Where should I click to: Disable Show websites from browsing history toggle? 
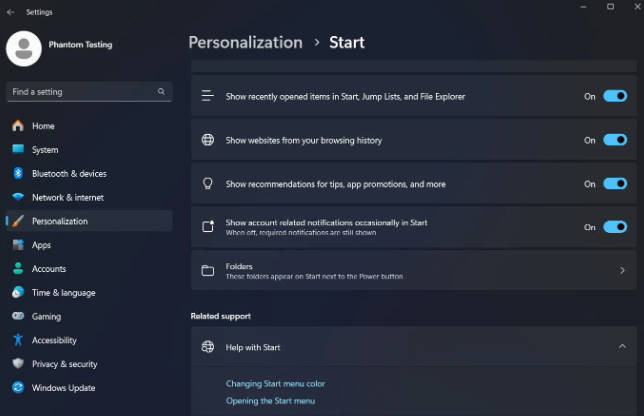tap(615, 140)
